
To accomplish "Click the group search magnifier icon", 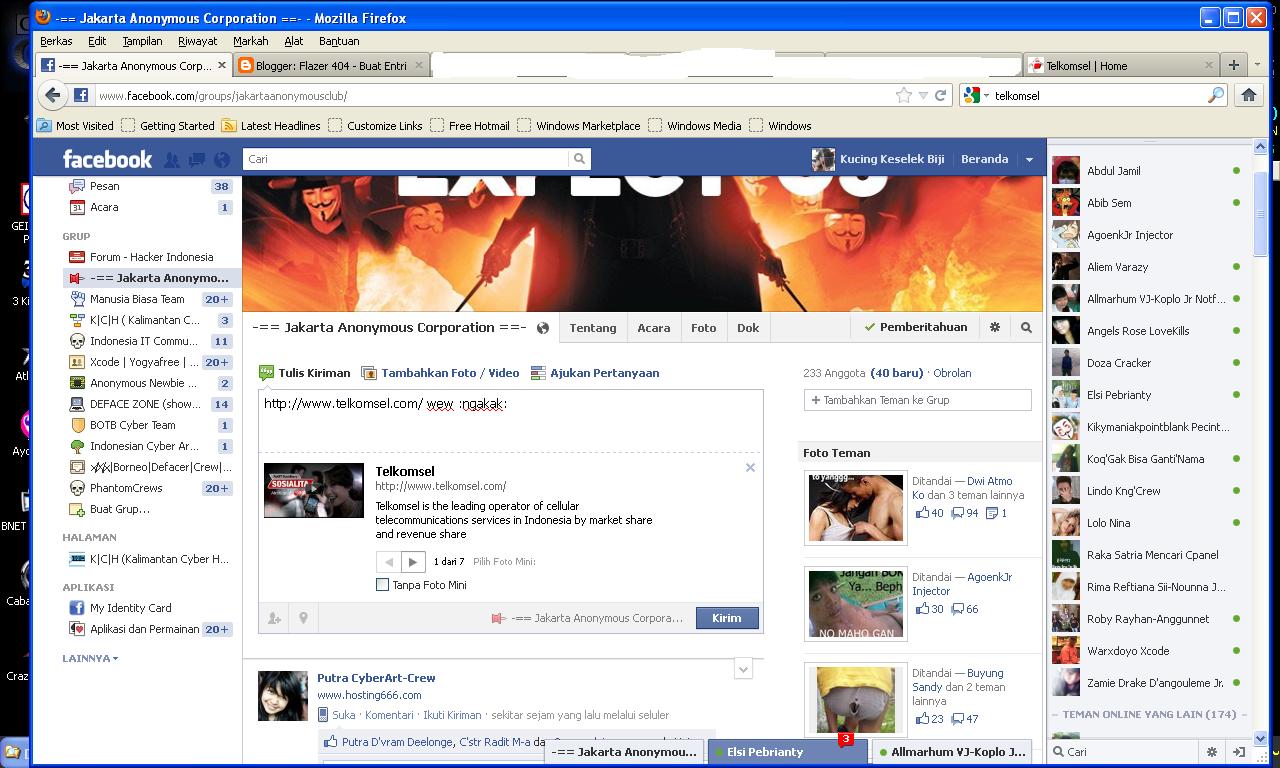I will 1026,327.
